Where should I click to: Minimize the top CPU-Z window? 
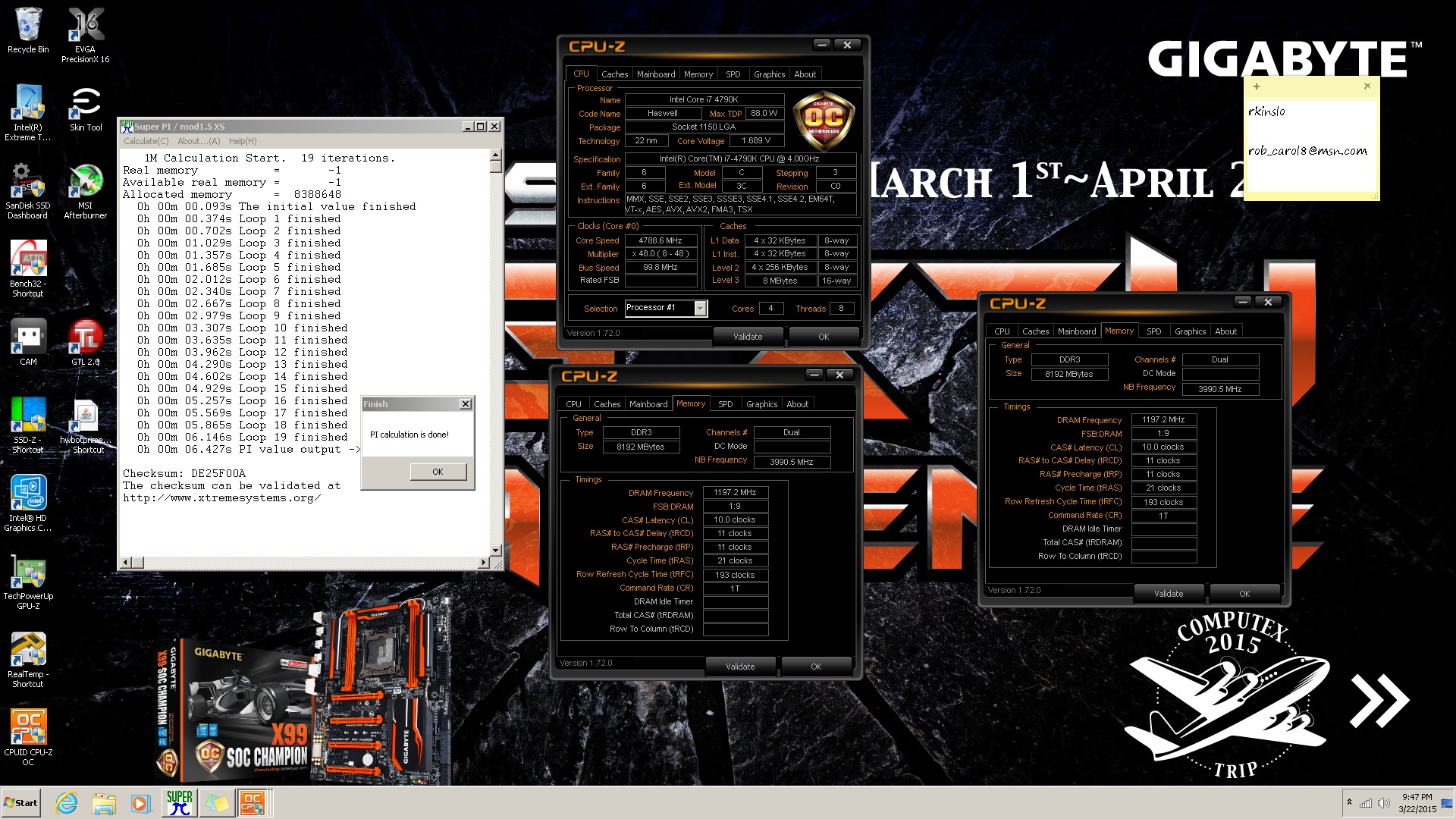(x=821, y=45)
